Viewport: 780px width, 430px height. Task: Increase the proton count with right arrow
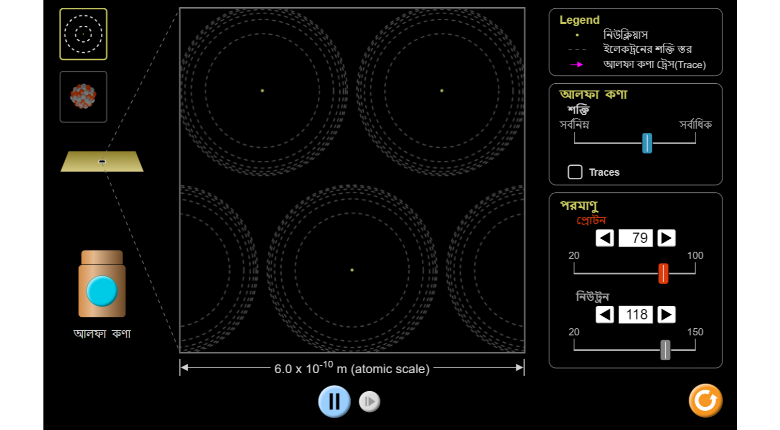[666, 238]
